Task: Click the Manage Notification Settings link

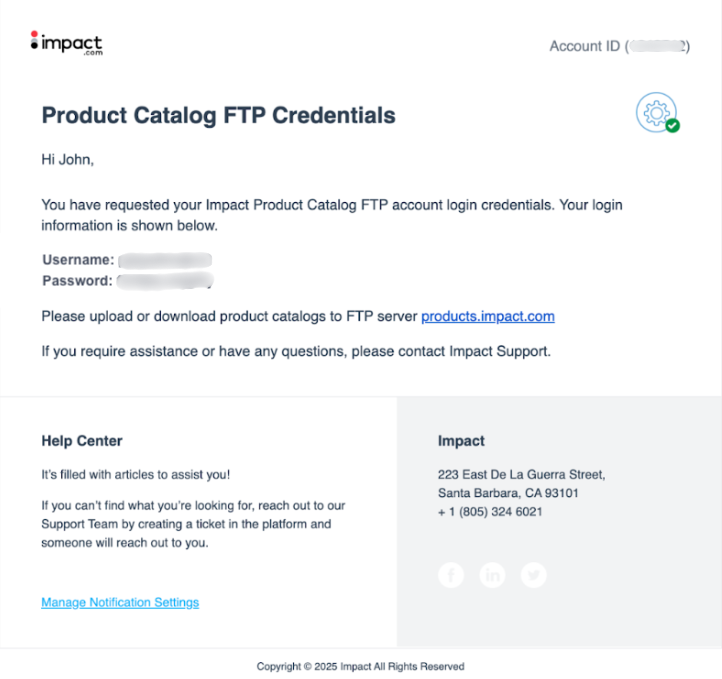Action: click(x=120, y=602)
